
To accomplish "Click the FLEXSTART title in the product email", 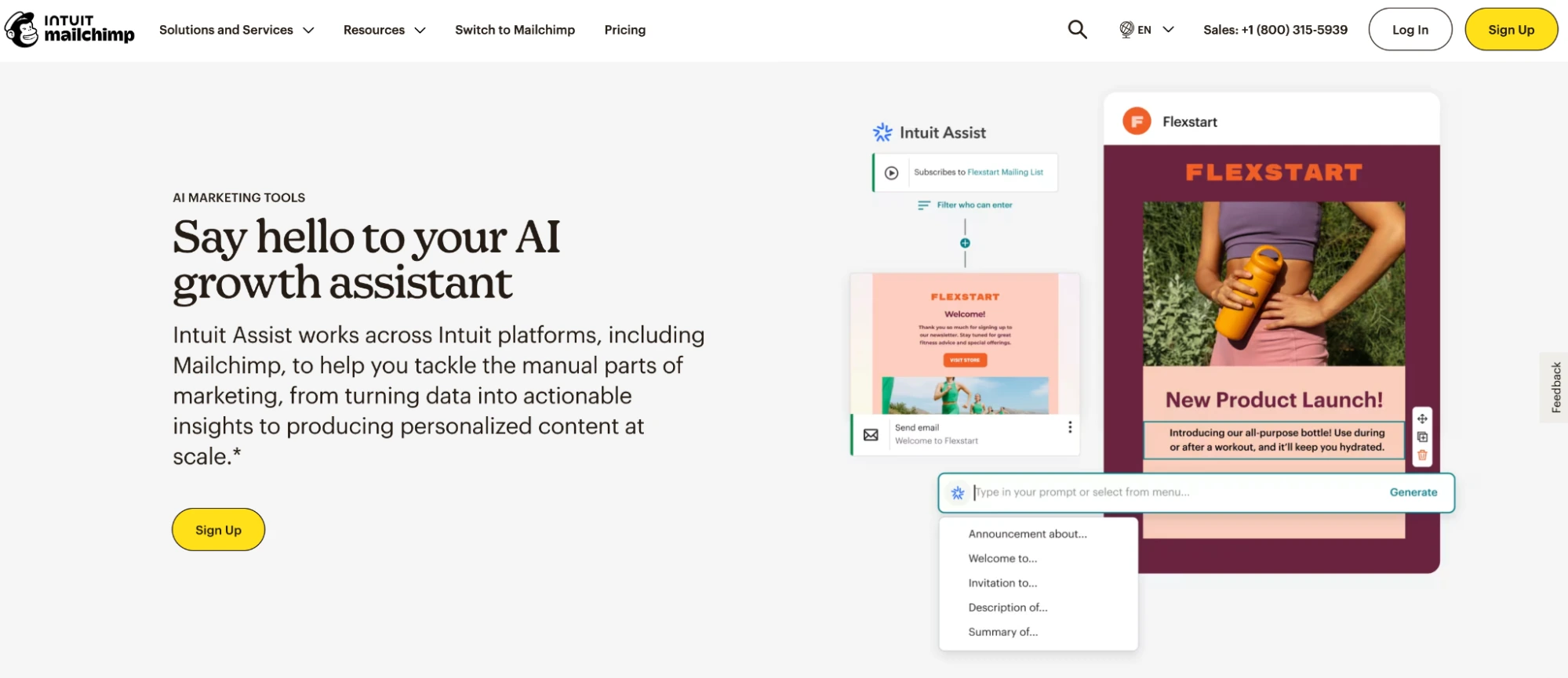I will (1274, 172).
